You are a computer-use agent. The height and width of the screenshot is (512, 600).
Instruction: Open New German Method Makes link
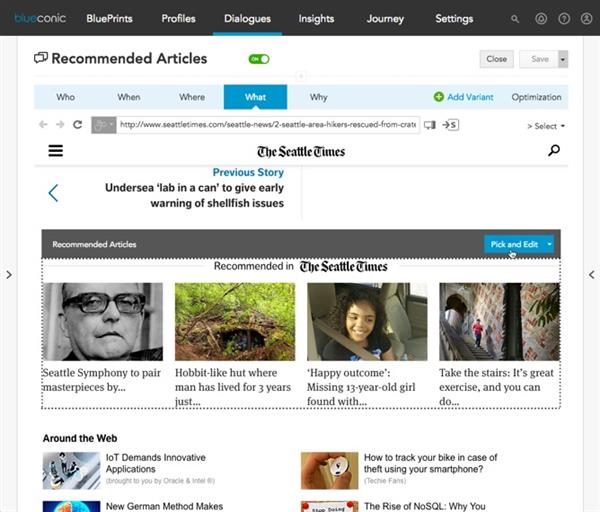164,506
